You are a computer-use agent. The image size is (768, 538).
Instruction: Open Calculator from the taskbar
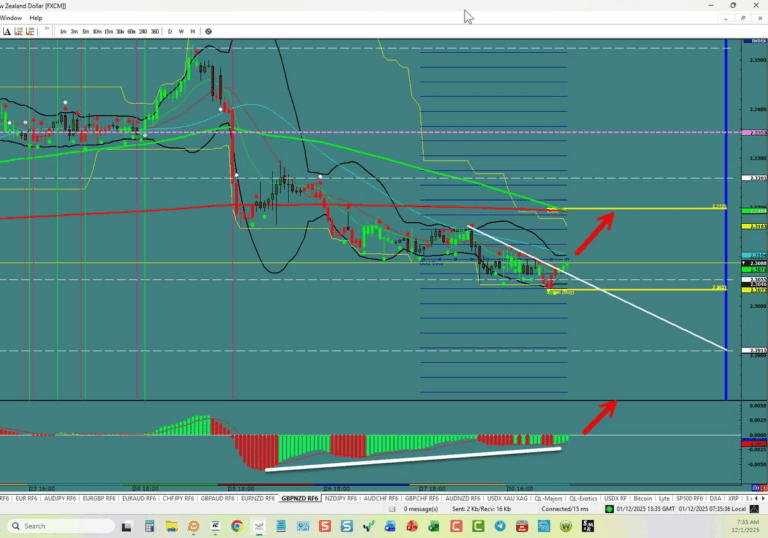tap(149, 526)
